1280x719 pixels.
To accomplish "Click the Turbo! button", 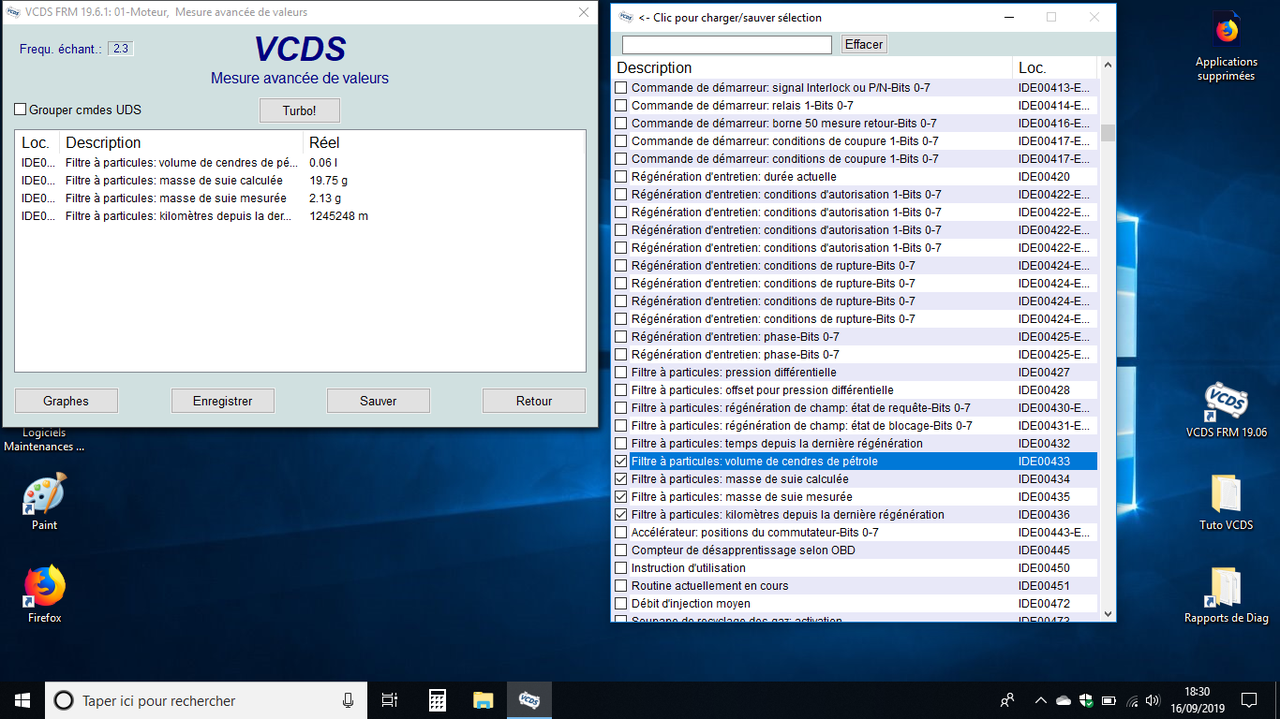I will [x=299, y=110].
